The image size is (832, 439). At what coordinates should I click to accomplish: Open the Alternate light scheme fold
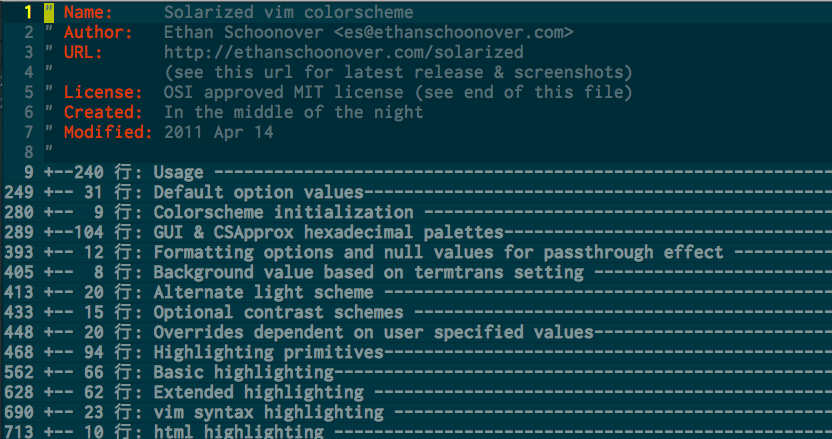pyautogui.click(x=438, y=292)
